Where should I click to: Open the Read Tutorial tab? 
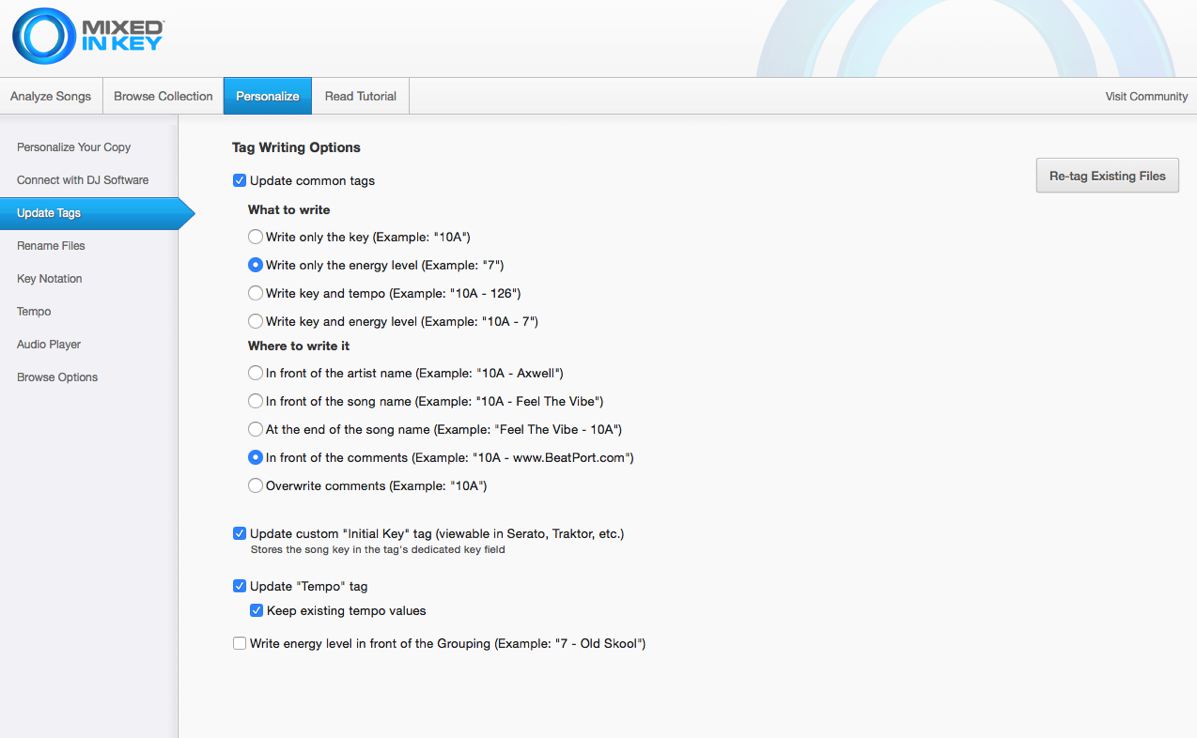point(360,97)
